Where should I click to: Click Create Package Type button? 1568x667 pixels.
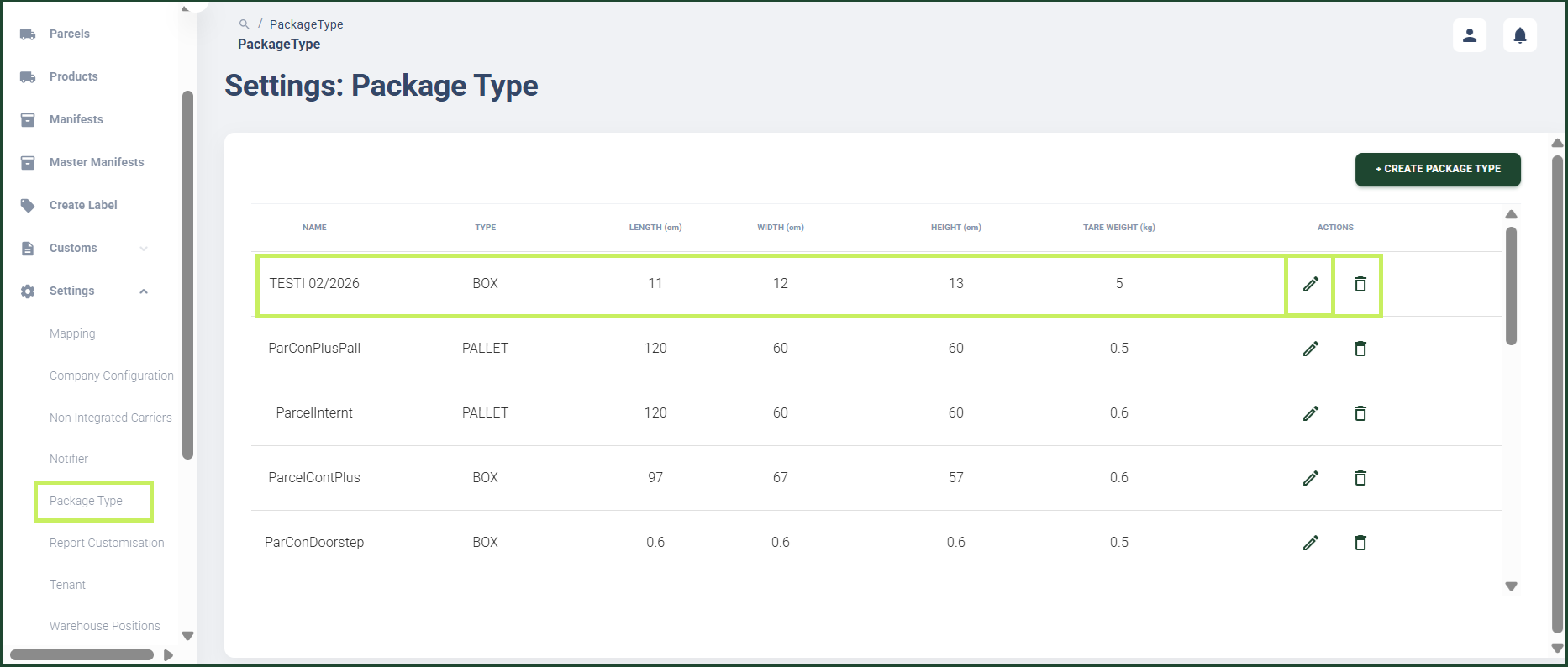click(x=1438, y=169)
